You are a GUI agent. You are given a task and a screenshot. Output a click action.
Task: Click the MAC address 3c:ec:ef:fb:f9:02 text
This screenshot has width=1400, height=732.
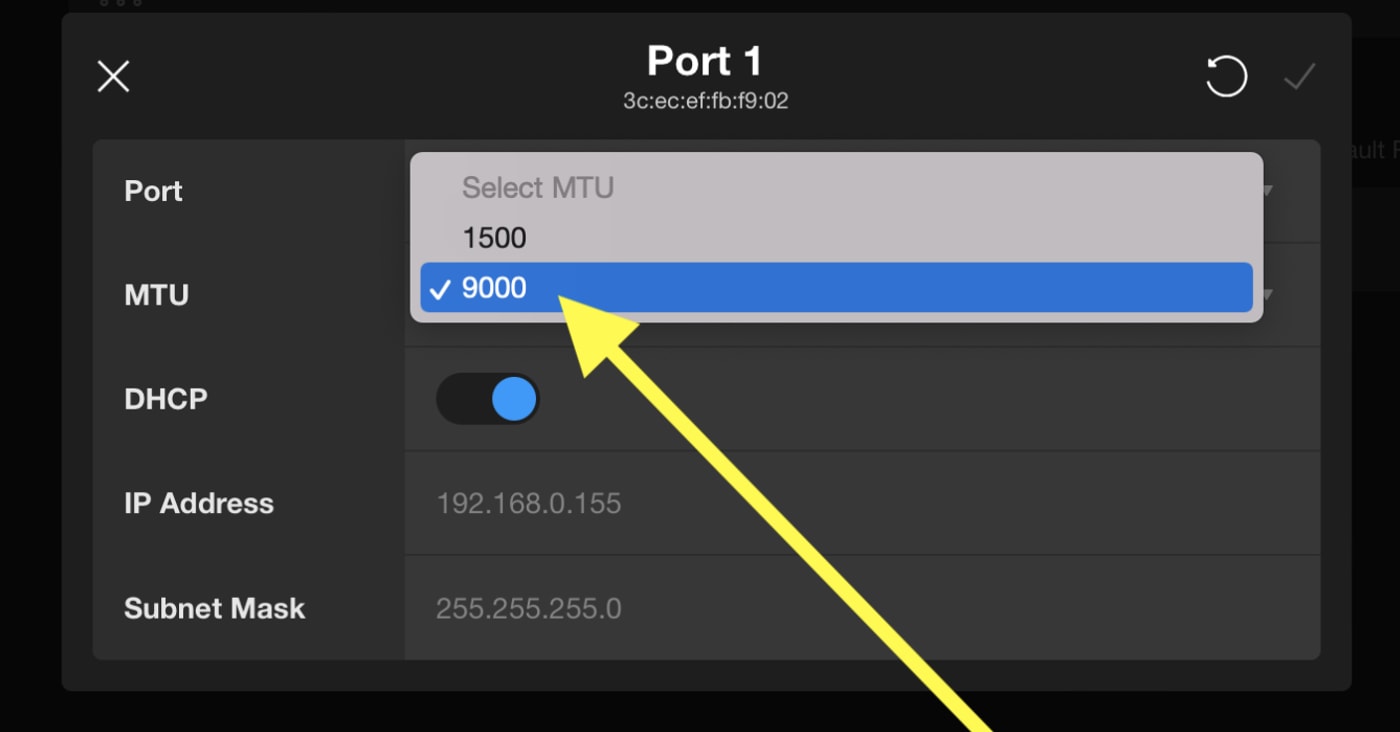[x=705, y=100]
